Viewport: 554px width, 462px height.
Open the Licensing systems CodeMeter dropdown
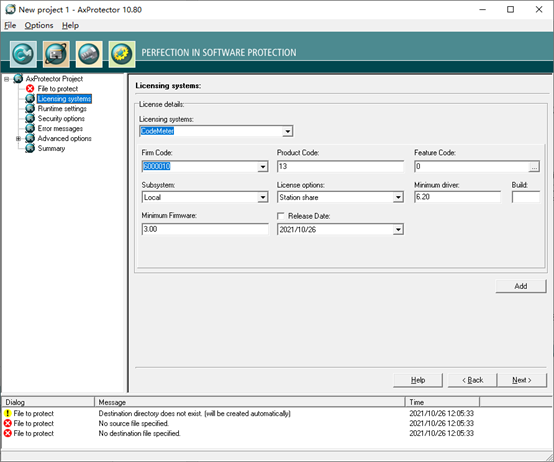(288, 131)
